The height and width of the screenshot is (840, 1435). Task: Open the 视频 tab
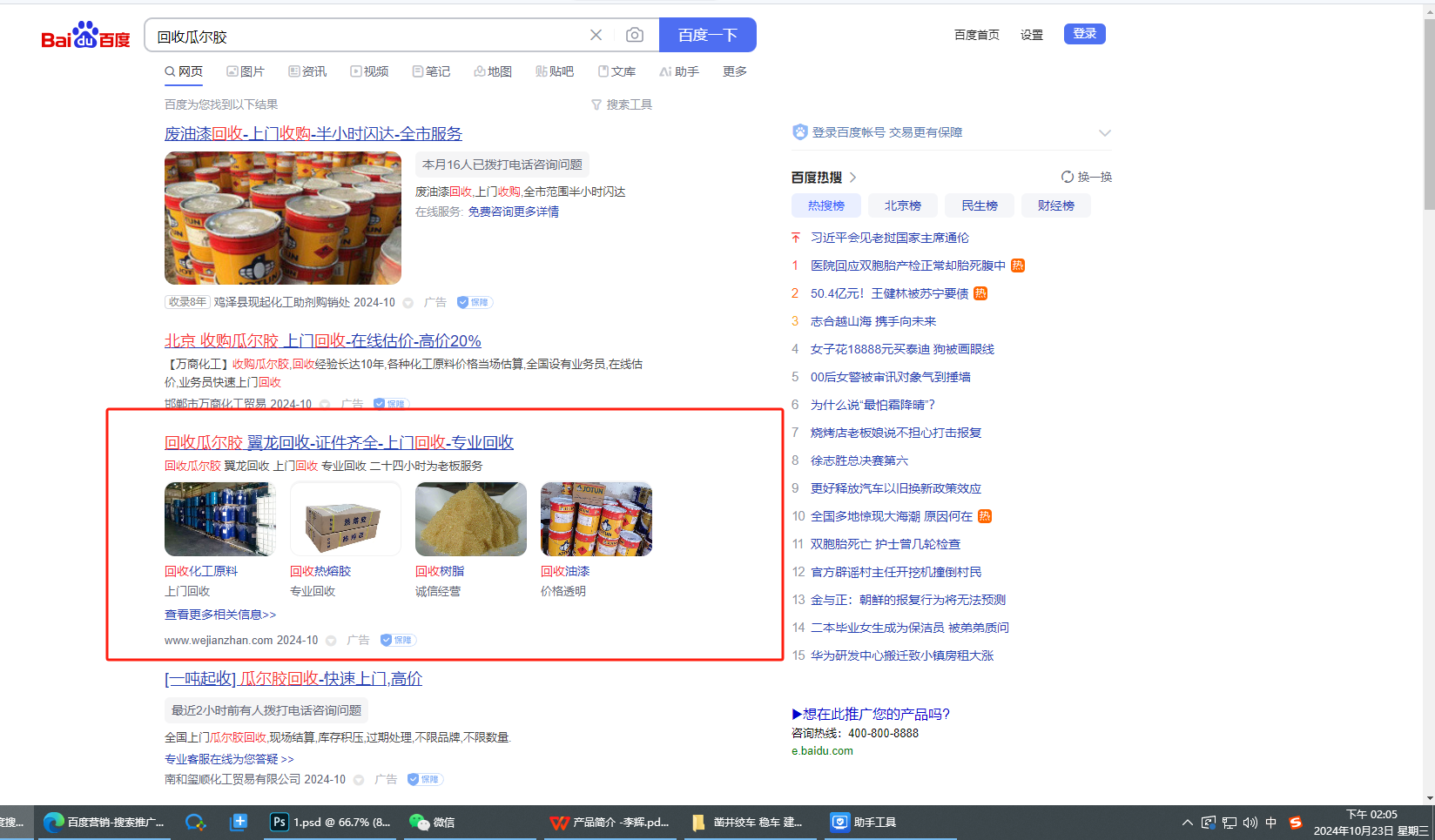click(x=369, y=71)
